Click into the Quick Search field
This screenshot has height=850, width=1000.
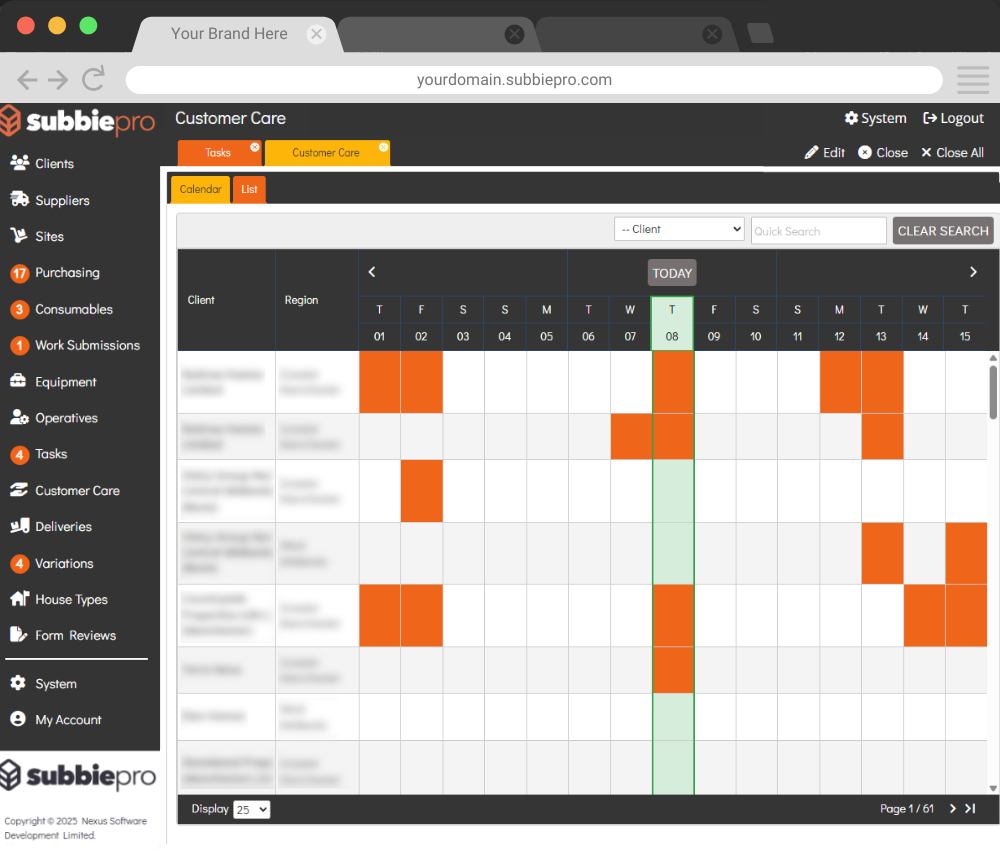(818, 231)
